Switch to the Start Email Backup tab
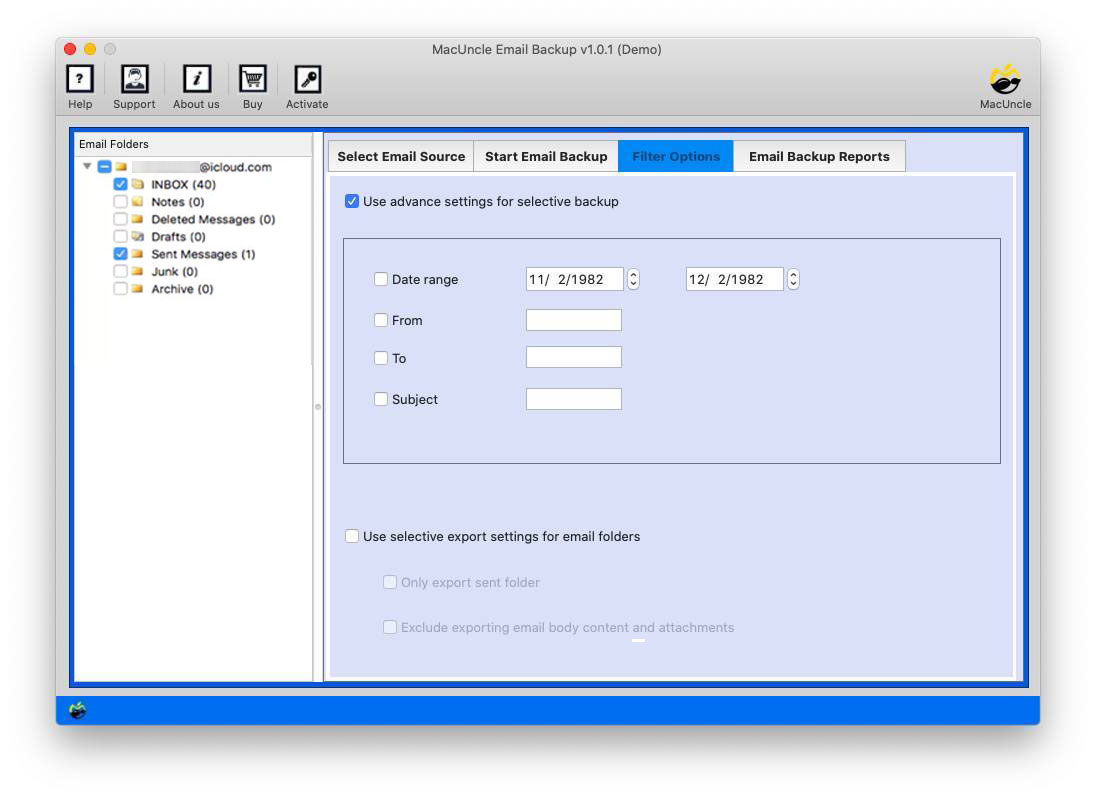1096x799 pixels. point(545,156)
